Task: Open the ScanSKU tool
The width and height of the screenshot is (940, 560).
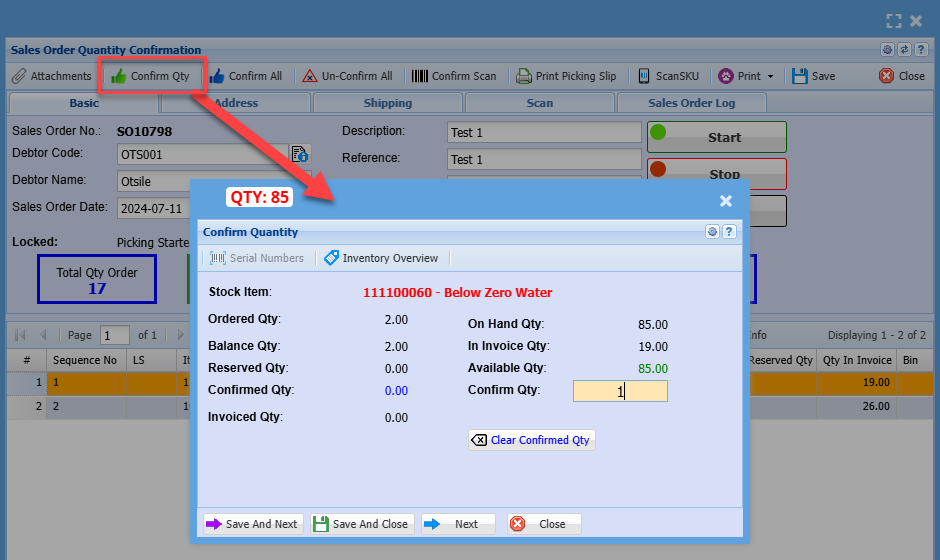Action: coord(668,76)
